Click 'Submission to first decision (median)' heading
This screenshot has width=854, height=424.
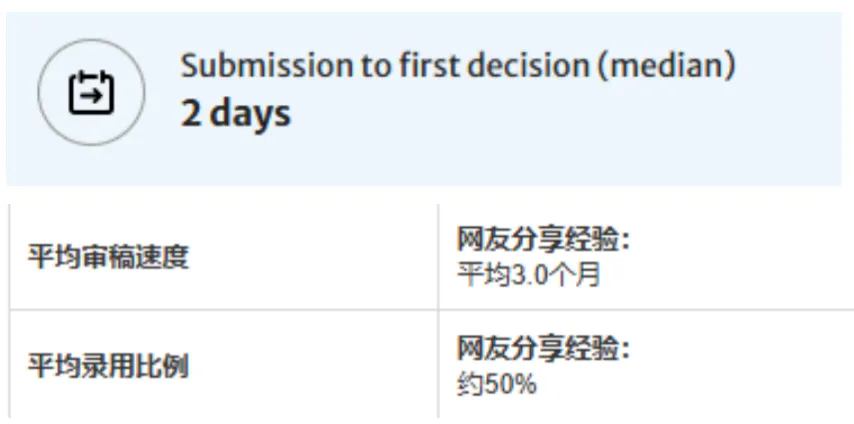point(458,66)
